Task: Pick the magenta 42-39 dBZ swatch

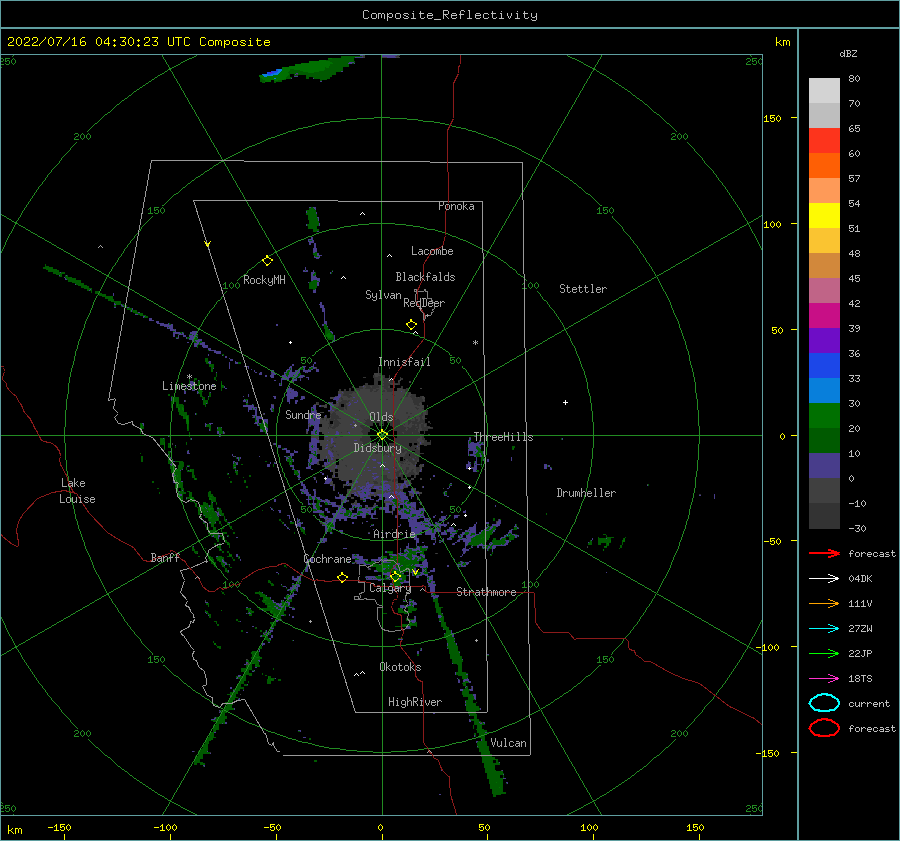Action: click(824, 316)
